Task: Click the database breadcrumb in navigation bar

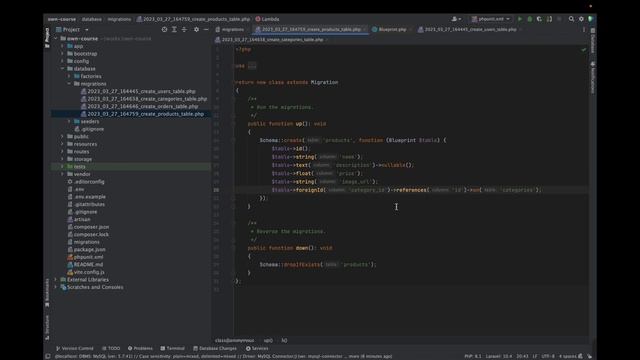Action: coord(91,19)
